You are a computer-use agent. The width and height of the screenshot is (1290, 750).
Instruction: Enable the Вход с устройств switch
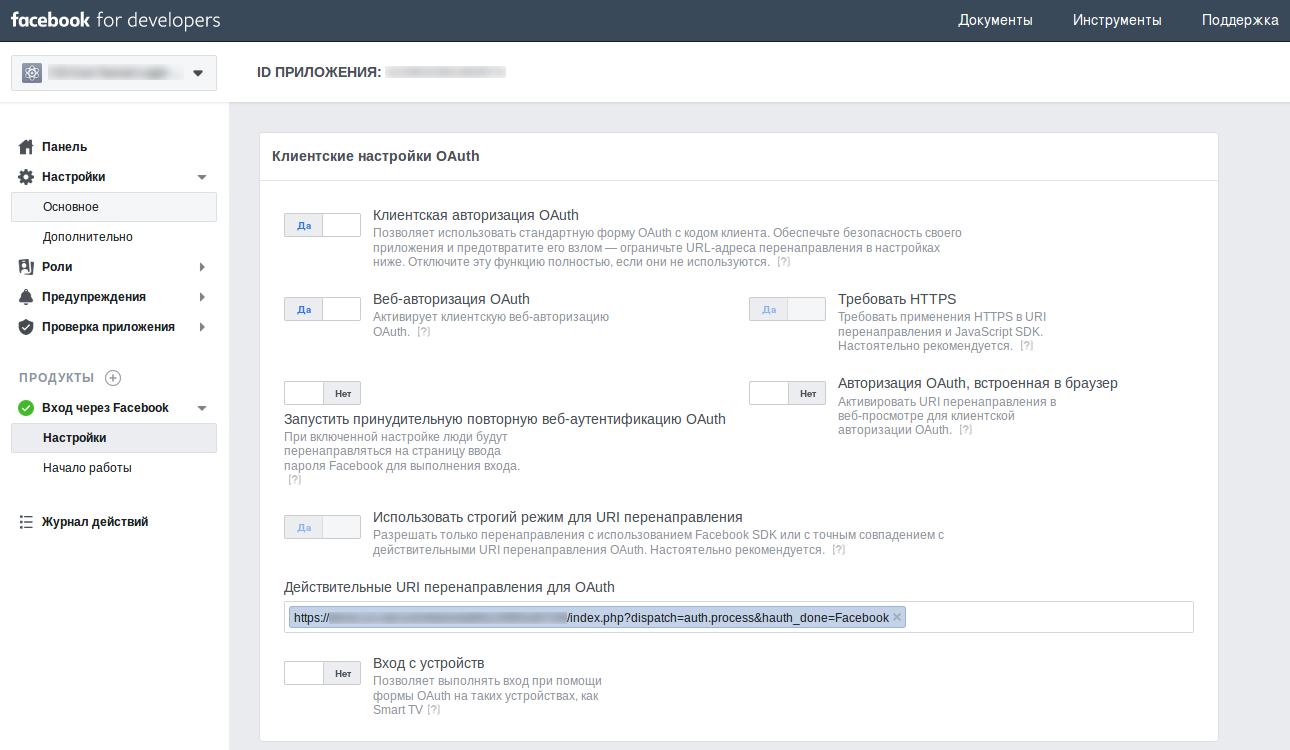tap(322, 673)
